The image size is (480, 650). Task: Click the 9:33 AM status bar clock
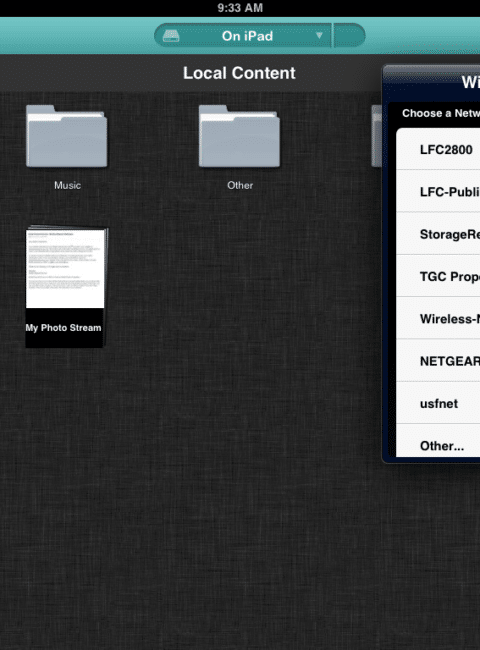click(x=240, y=8)
